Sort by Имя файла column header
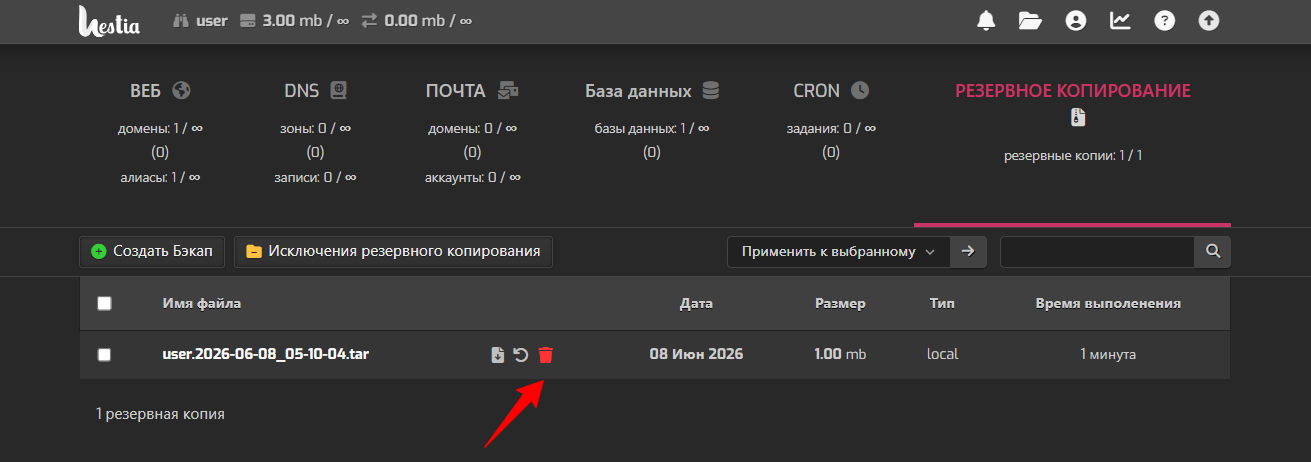Viewport: 1311px width, 462px height. (x=202, y=303)
